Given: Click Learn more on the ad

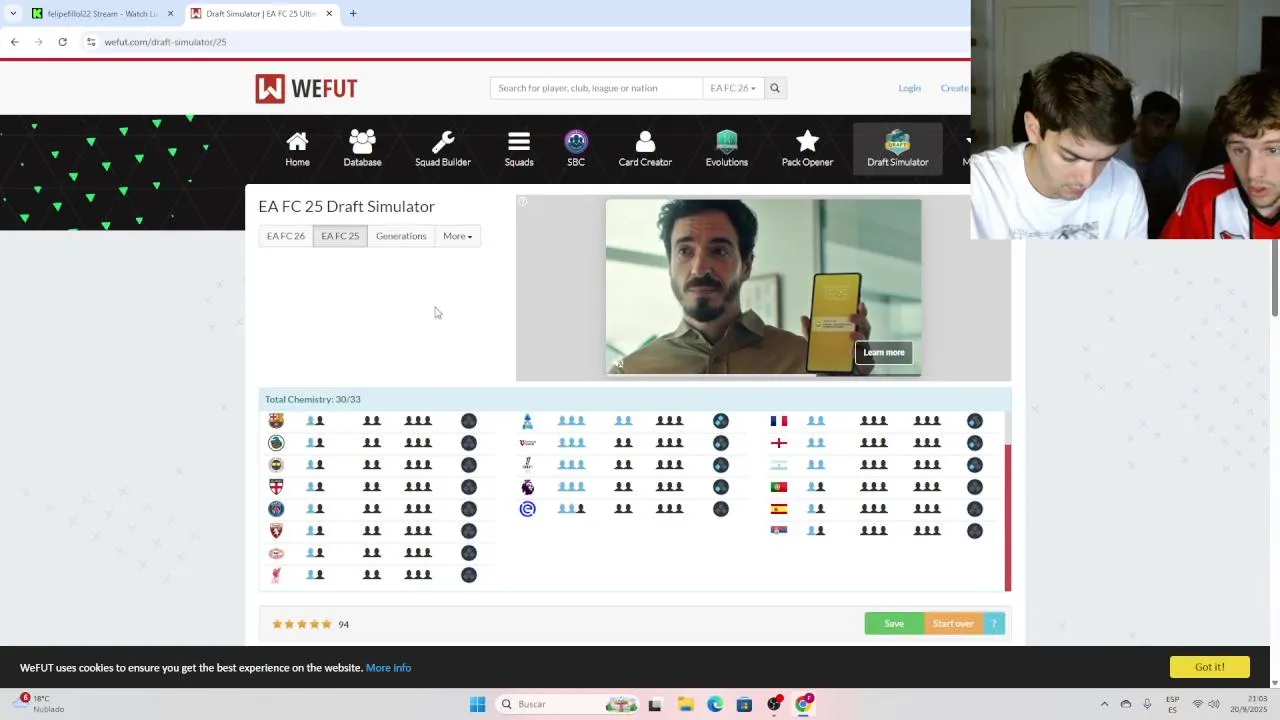Looking at the screenshot, I should click(x=884, y=352).
